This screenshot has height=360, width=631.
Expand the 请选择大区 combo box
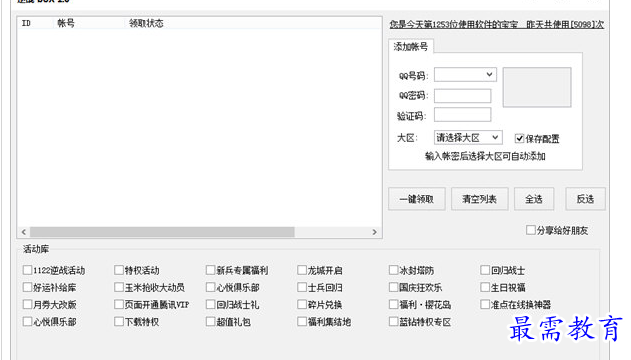click(468, 138)
